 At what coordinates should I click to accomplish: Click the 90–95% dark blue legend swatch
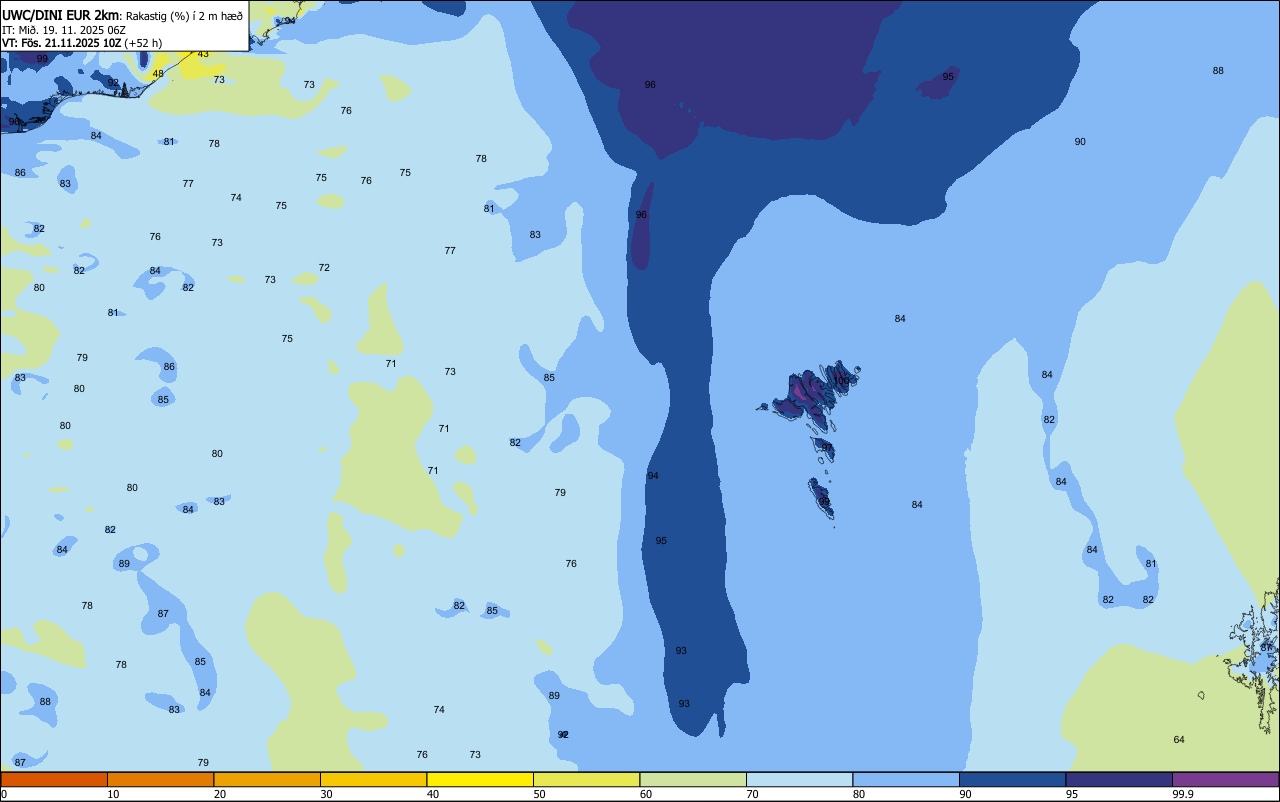tap(1012, 779)
